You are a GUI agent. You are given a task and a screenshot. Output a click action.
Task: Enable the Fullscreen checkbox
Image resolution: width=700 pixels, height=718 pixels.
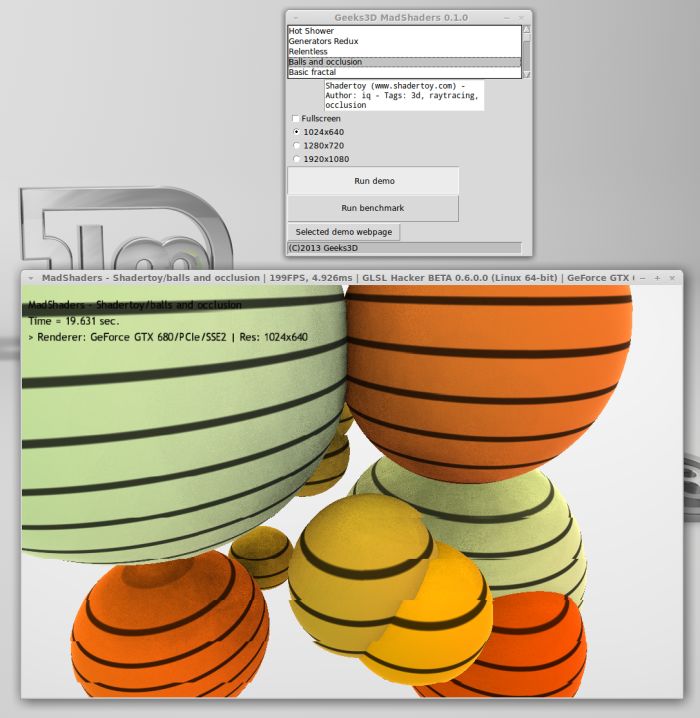(296, 119)
